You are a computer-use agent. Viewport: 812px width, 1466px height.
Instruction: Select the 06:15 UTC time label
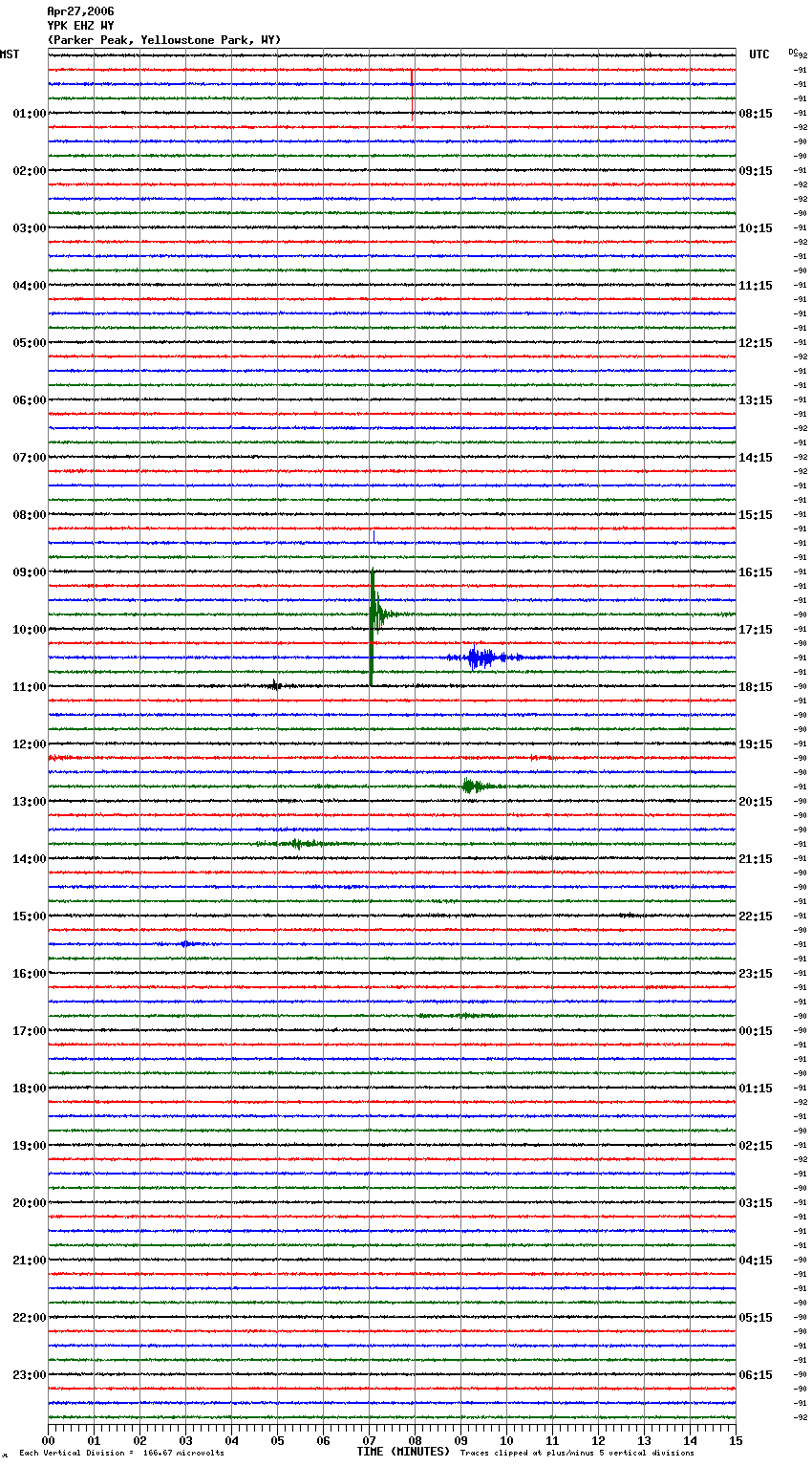[x=756, y=1375]
